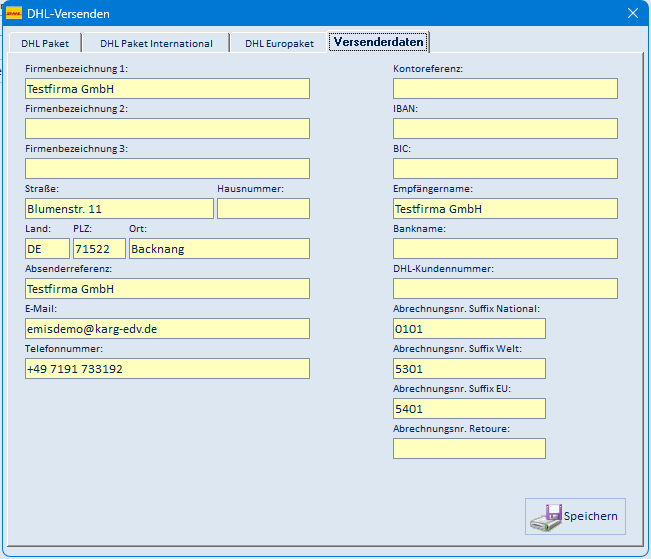
Task: Select the Empfängername field
Action: [x=505, y=208]
